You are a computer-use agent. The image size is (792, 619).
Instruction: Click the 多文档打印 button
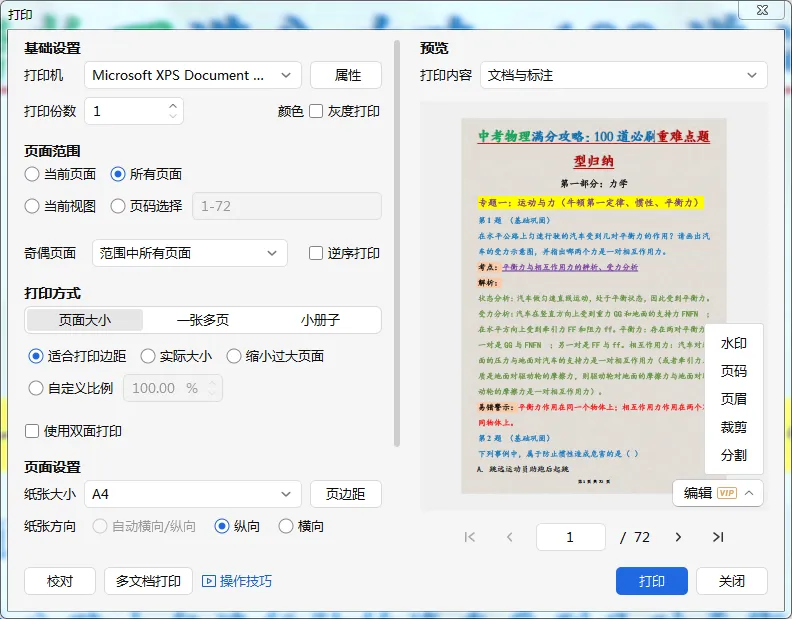click(148, 581)
